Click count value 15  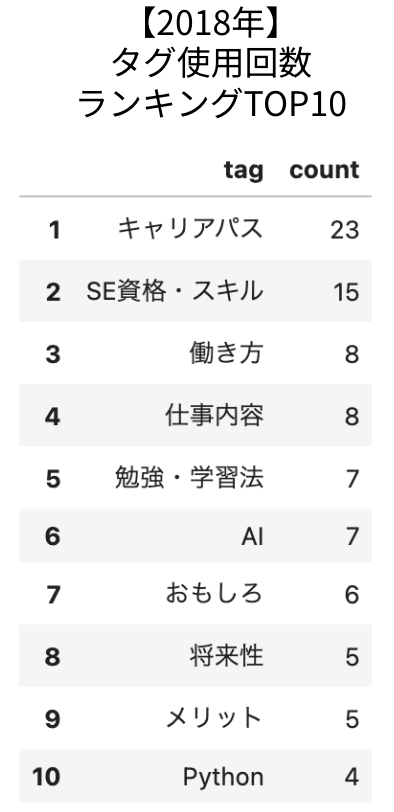pos(346,292)
